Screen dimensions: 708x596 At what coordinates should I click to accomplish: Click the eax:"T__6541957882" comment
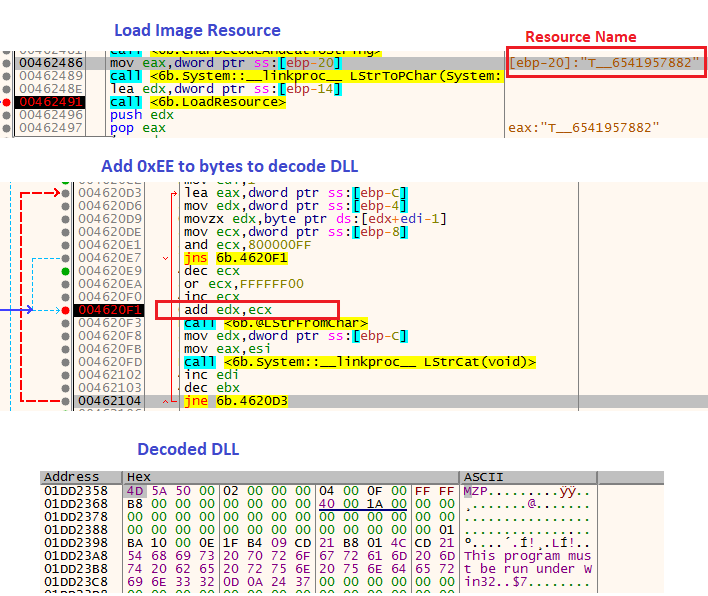[x=583, y=128]
